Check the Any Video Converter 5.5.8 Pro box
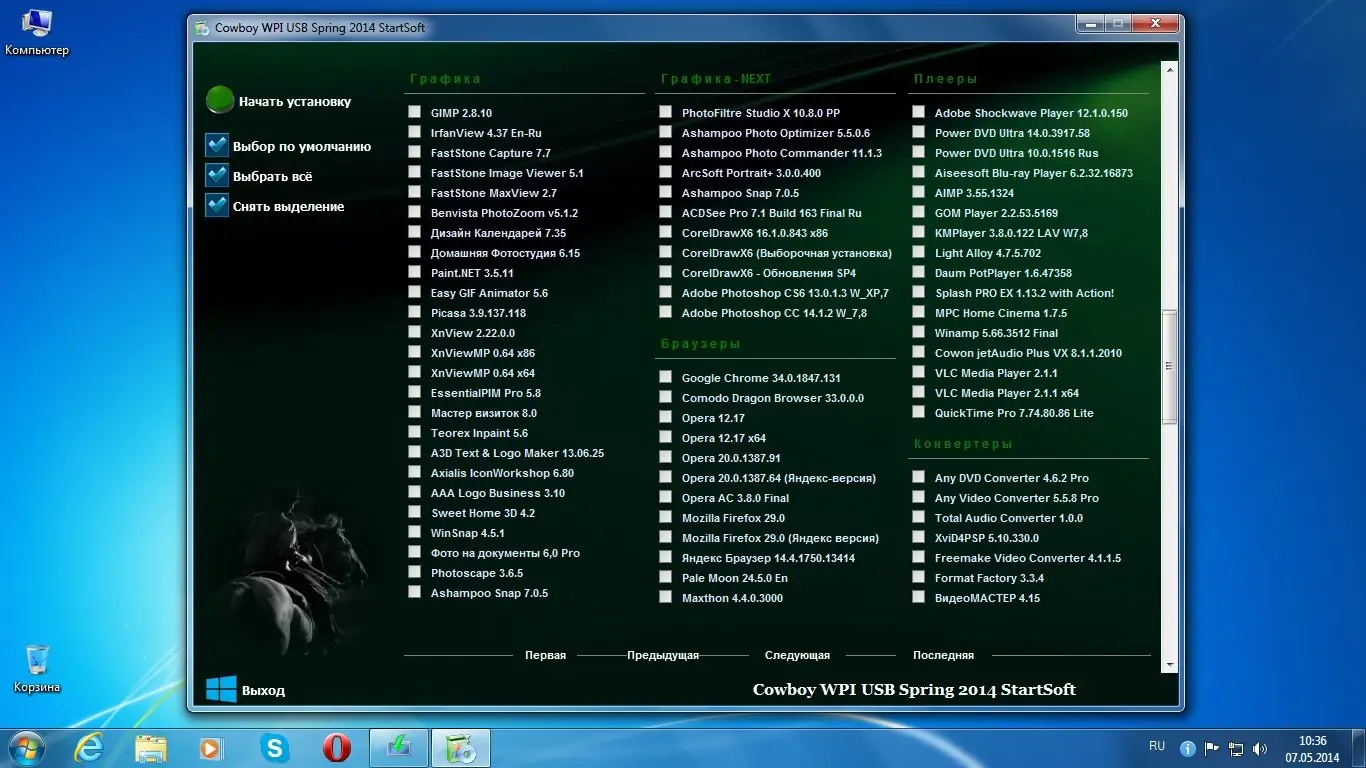The image size is (1366, 768). pyautogui.click(x=918, y=497)
